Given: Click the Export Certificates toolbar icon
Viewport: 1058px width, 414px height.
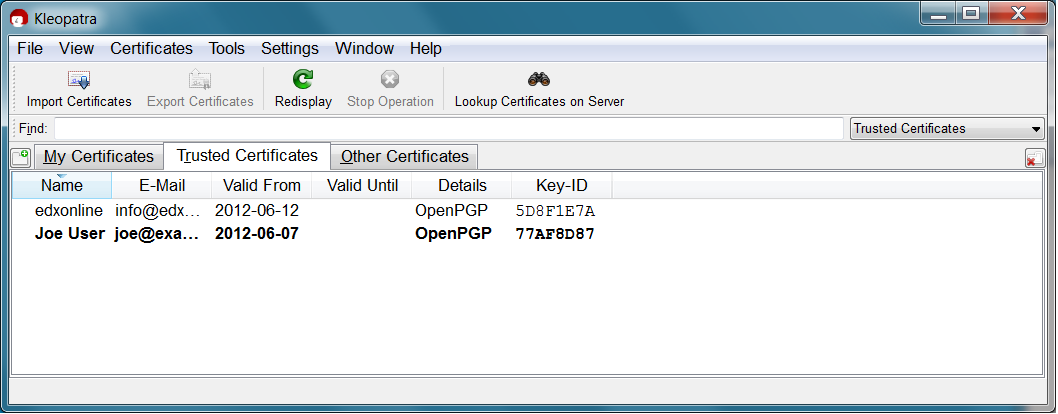Looking at the screenshot, I should [x=200, y=80].
